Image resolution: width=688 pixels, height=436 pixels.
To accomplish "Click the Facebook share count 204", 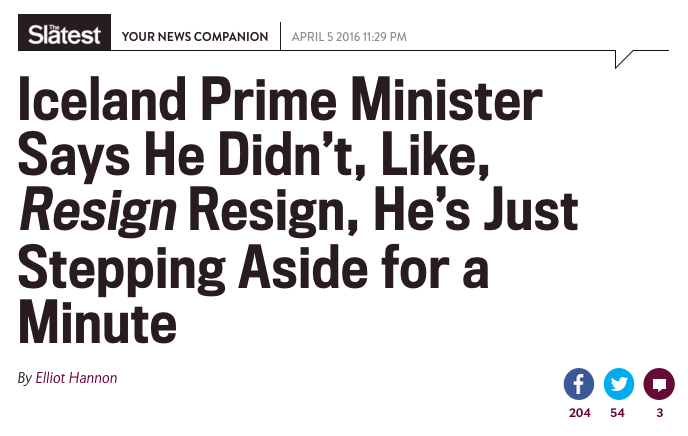I will [579, 413].
